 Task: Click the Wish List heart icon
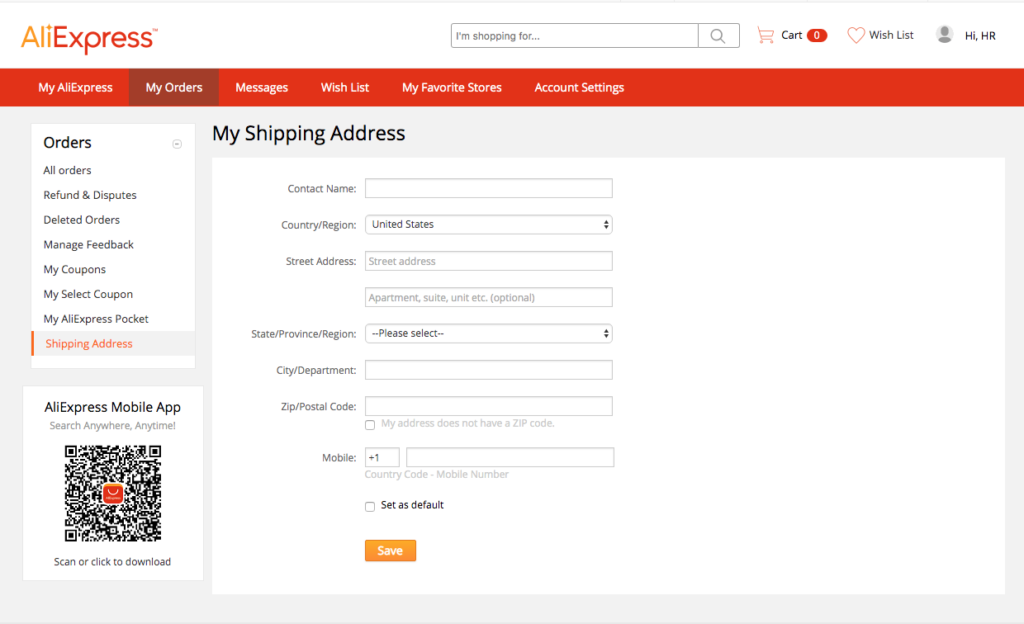pos(856,35)
